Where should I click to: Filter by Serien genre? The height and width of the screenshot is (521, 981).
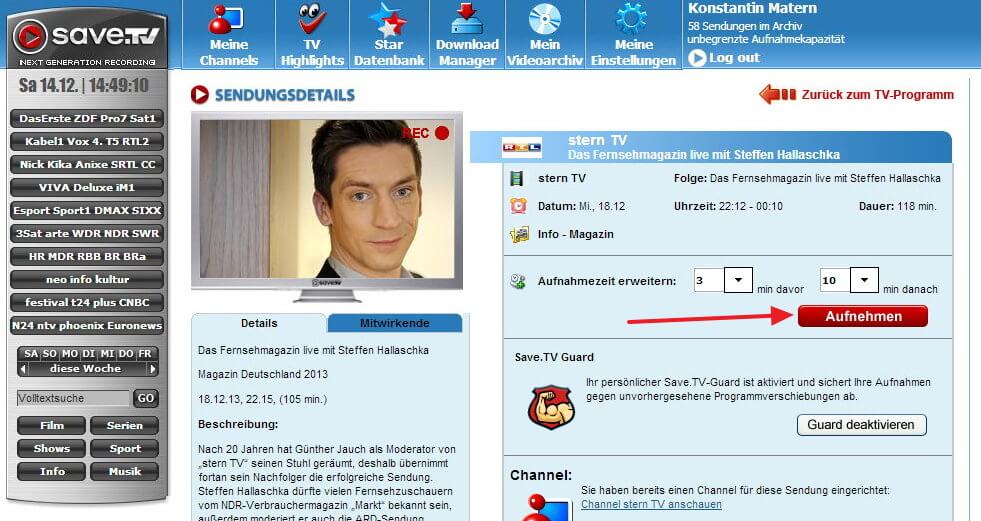pyautogui.click(x=125, y=425)
